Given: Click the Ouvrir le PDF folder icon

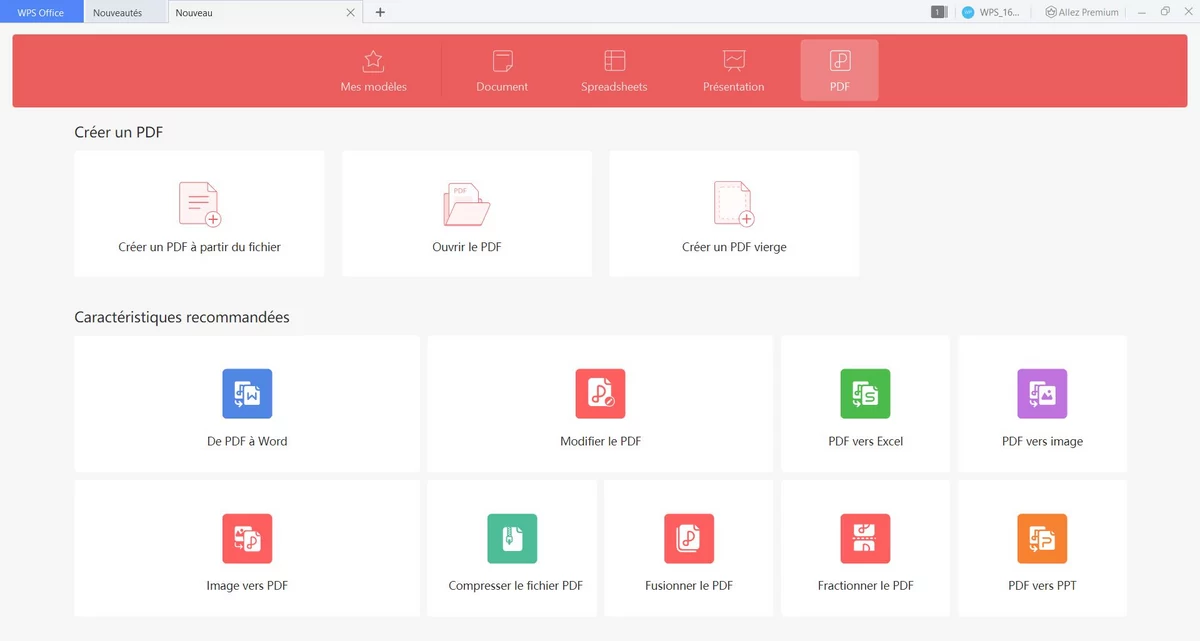Looking at the screenshot, I should [x=466, y=204].
